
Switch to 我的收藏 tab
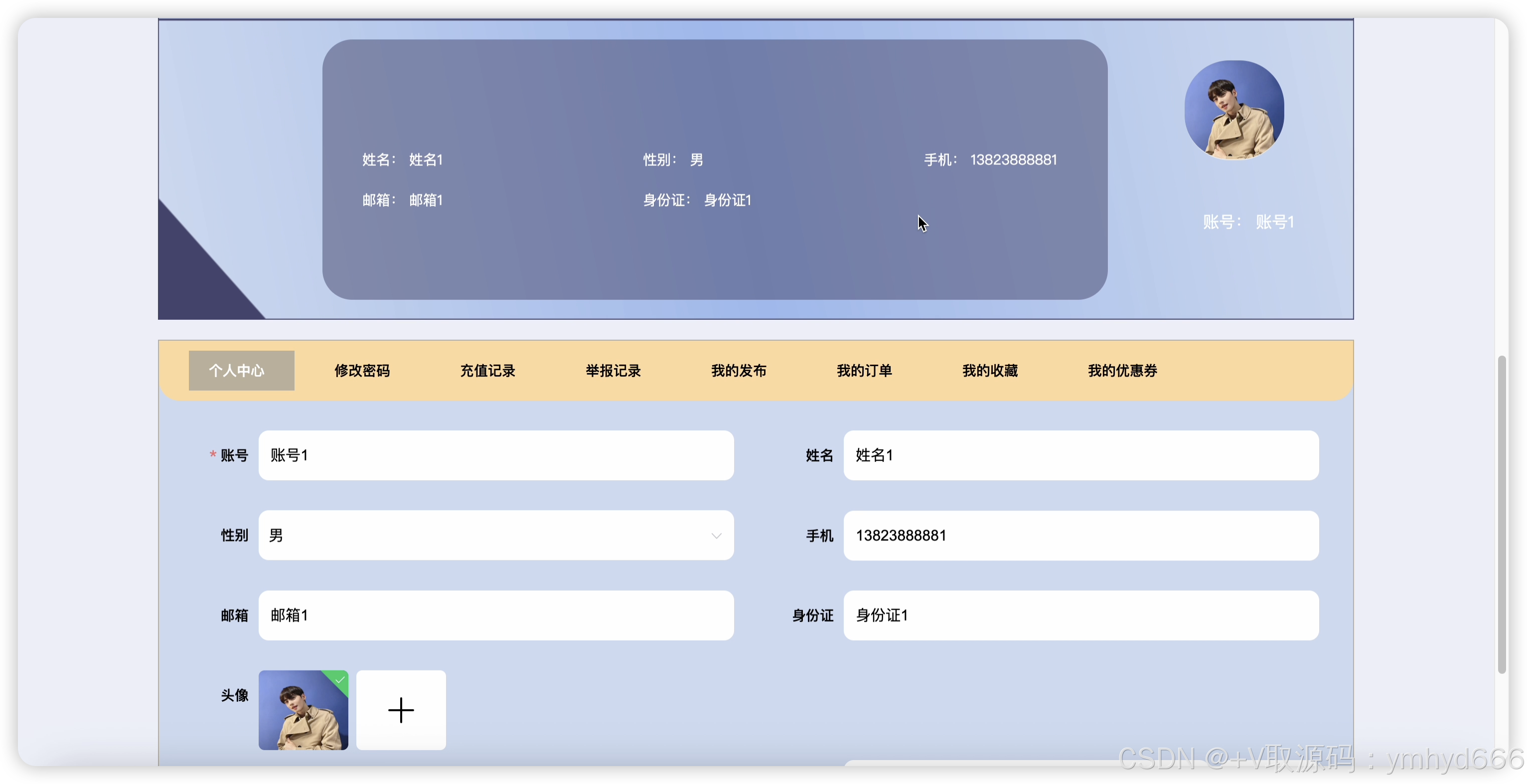[x=989, y=371]
